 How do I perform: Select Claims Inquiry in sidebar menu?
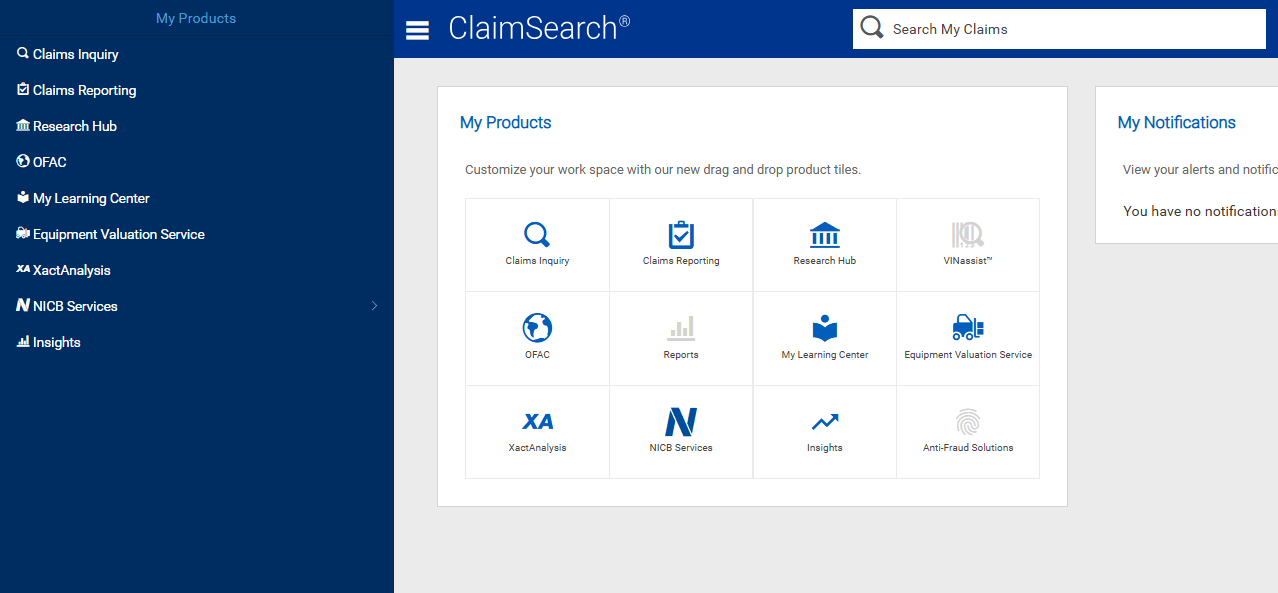pyautogui.click(x=76, y=54)
